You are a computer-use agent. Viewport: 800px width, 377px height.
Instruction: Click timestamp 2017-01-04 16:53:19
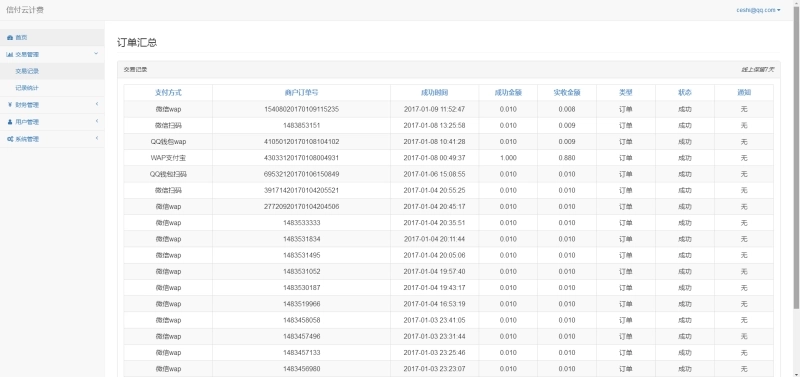click(434, 304)
